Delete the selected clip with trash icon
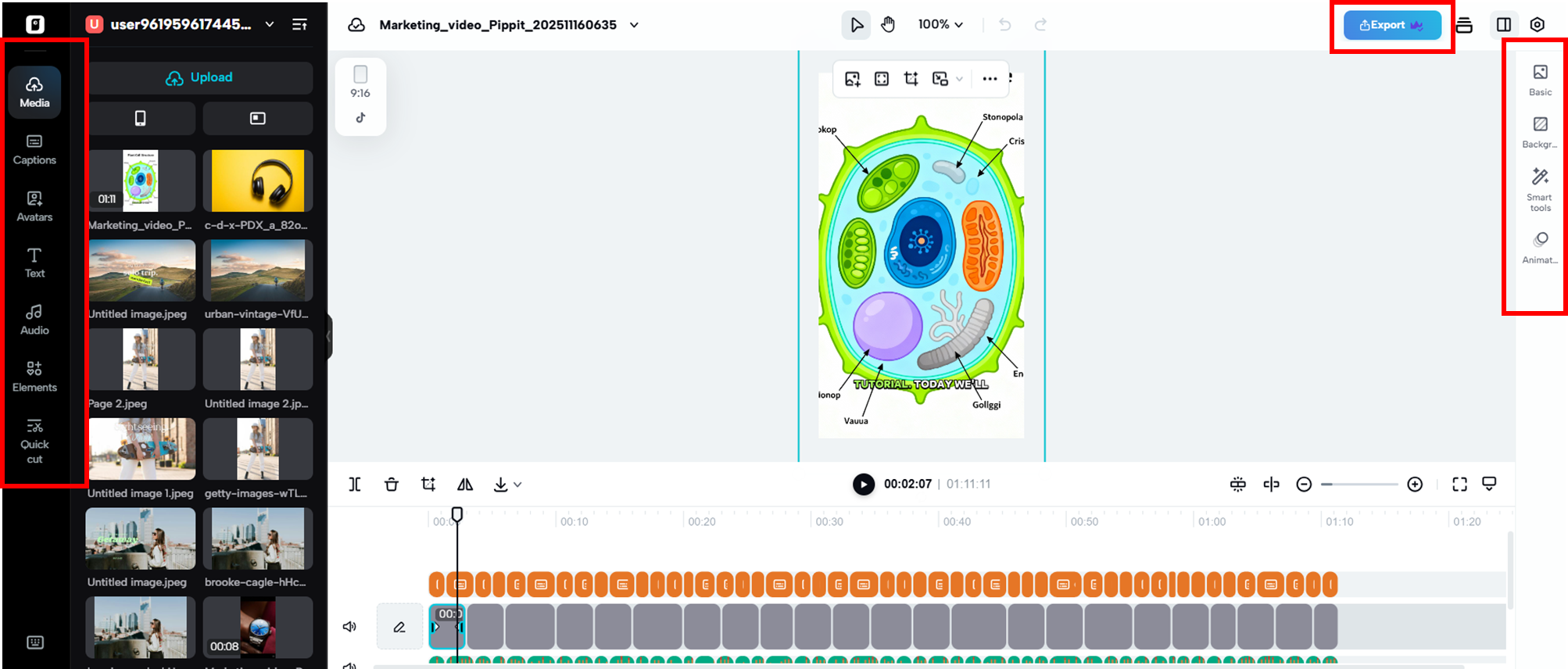The height and width of the screenshot is (669, 1568). [392, 485]
